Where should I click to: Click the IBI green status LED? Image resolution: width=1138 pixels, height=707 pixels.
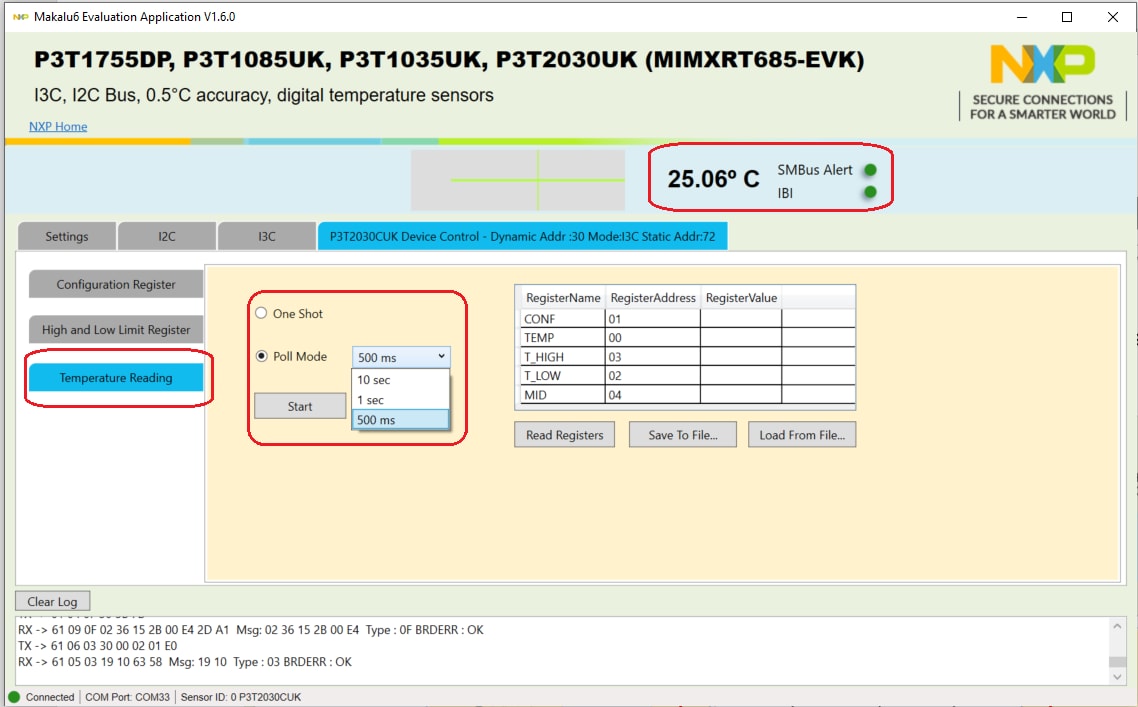[x=870, y=192]
